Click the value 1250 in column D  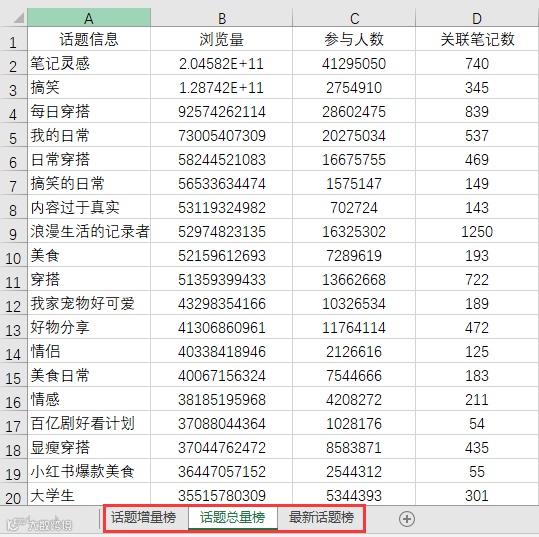[x=477, y=231]
